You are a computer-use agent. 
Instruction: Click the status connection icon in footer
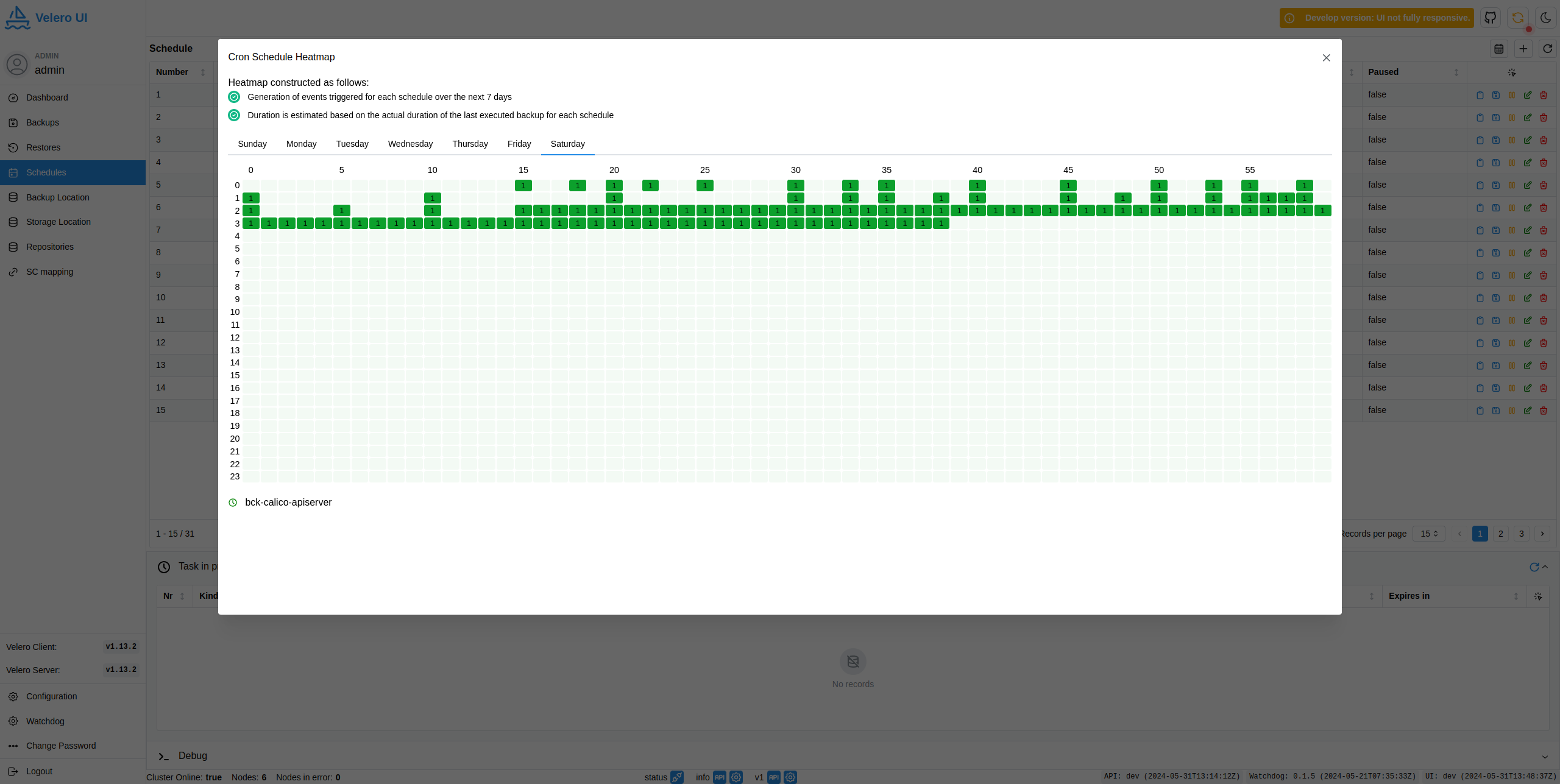click(677, 777)
